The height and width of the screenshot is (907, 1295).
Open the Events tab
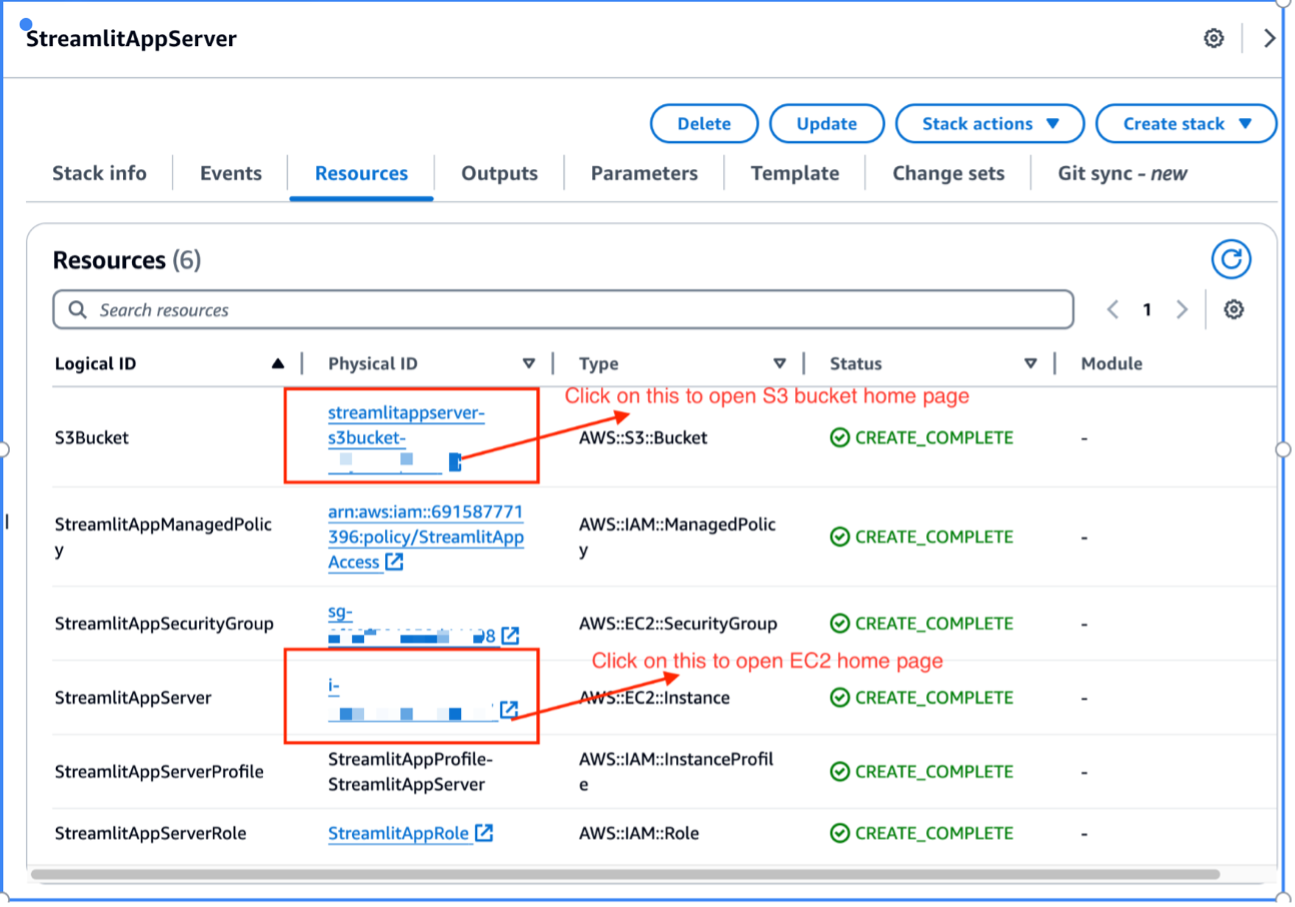[x=231, y=173]
